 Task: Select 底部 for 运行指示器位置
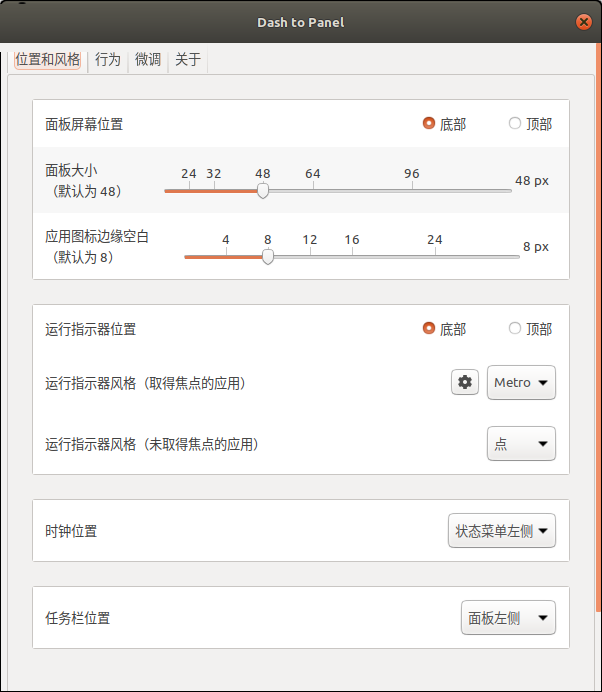pos(429,328)
